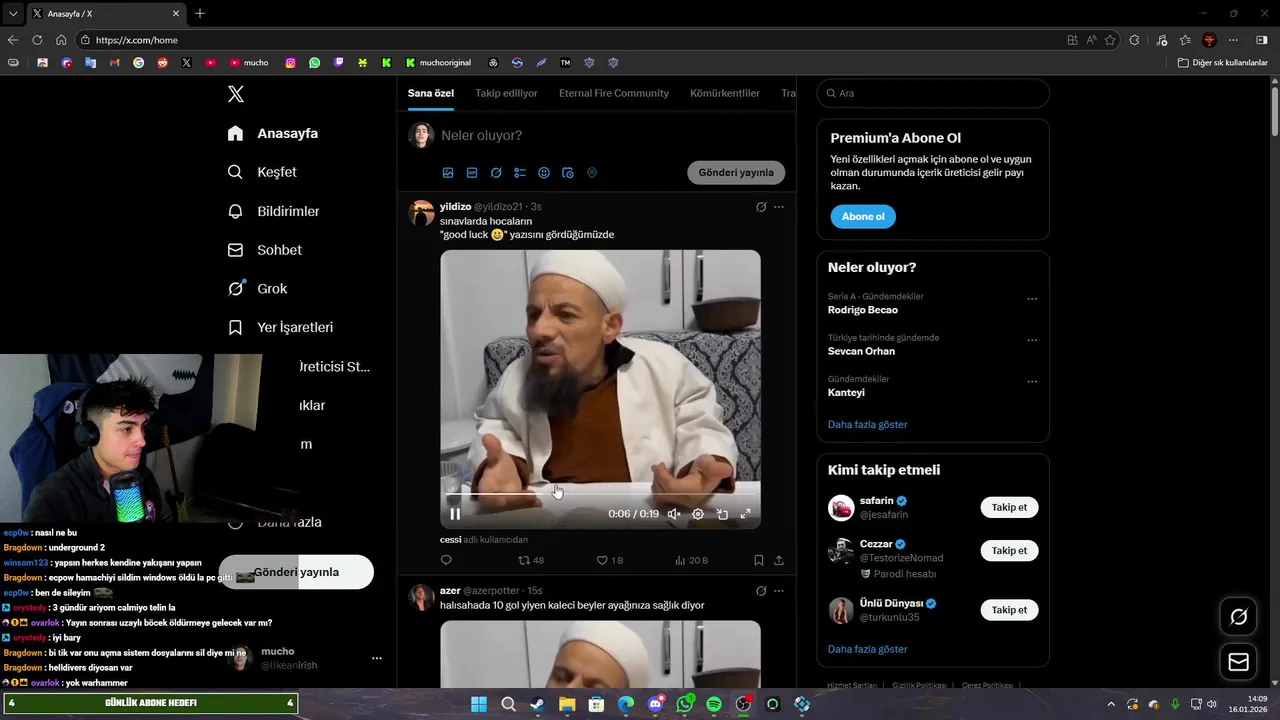This screenshot has width=1280, height=720.
Task: Schedule post via calendar icon
Action: pos(568,173)
